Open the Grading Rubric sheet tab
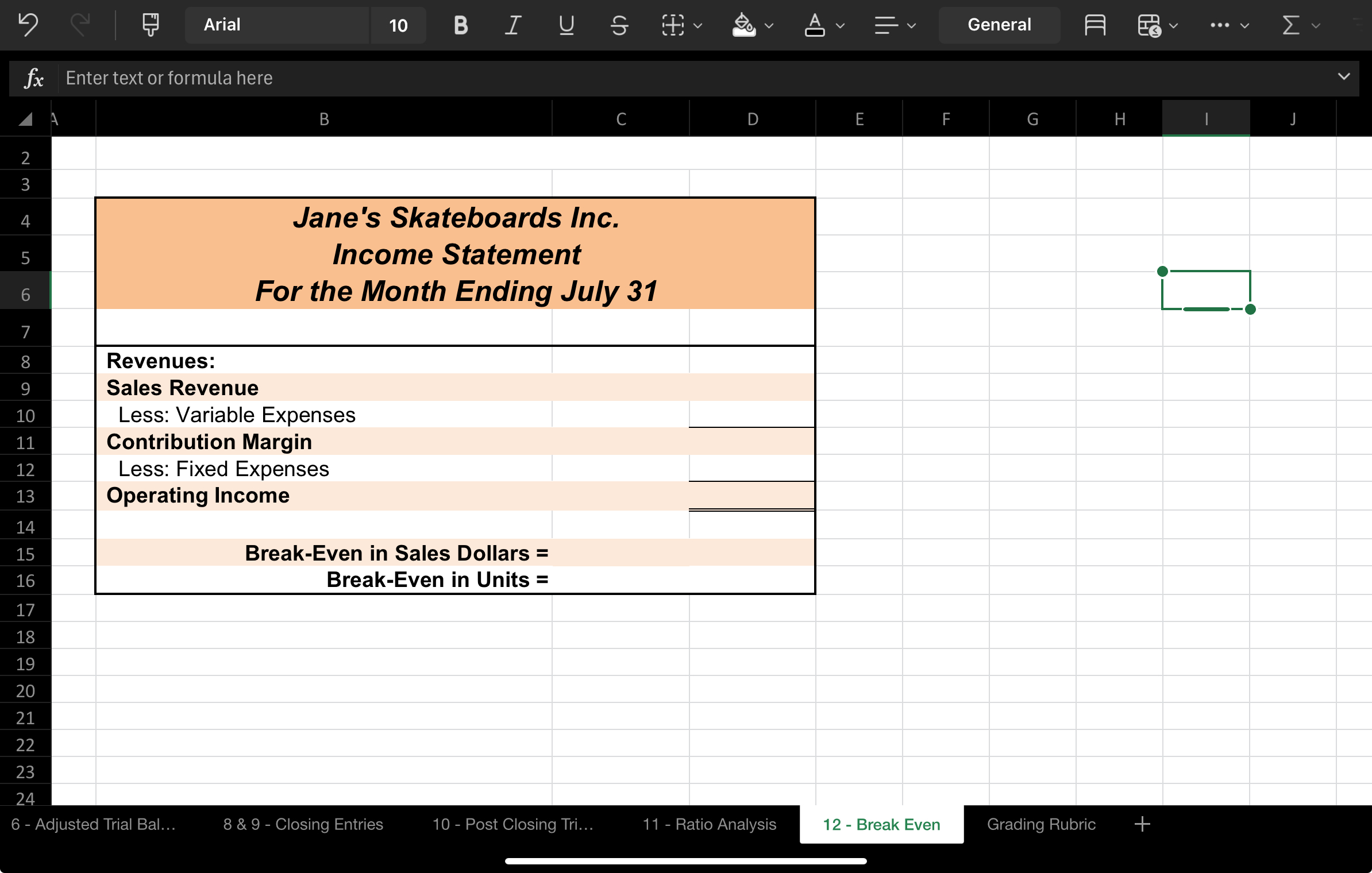 point(1041,824)
